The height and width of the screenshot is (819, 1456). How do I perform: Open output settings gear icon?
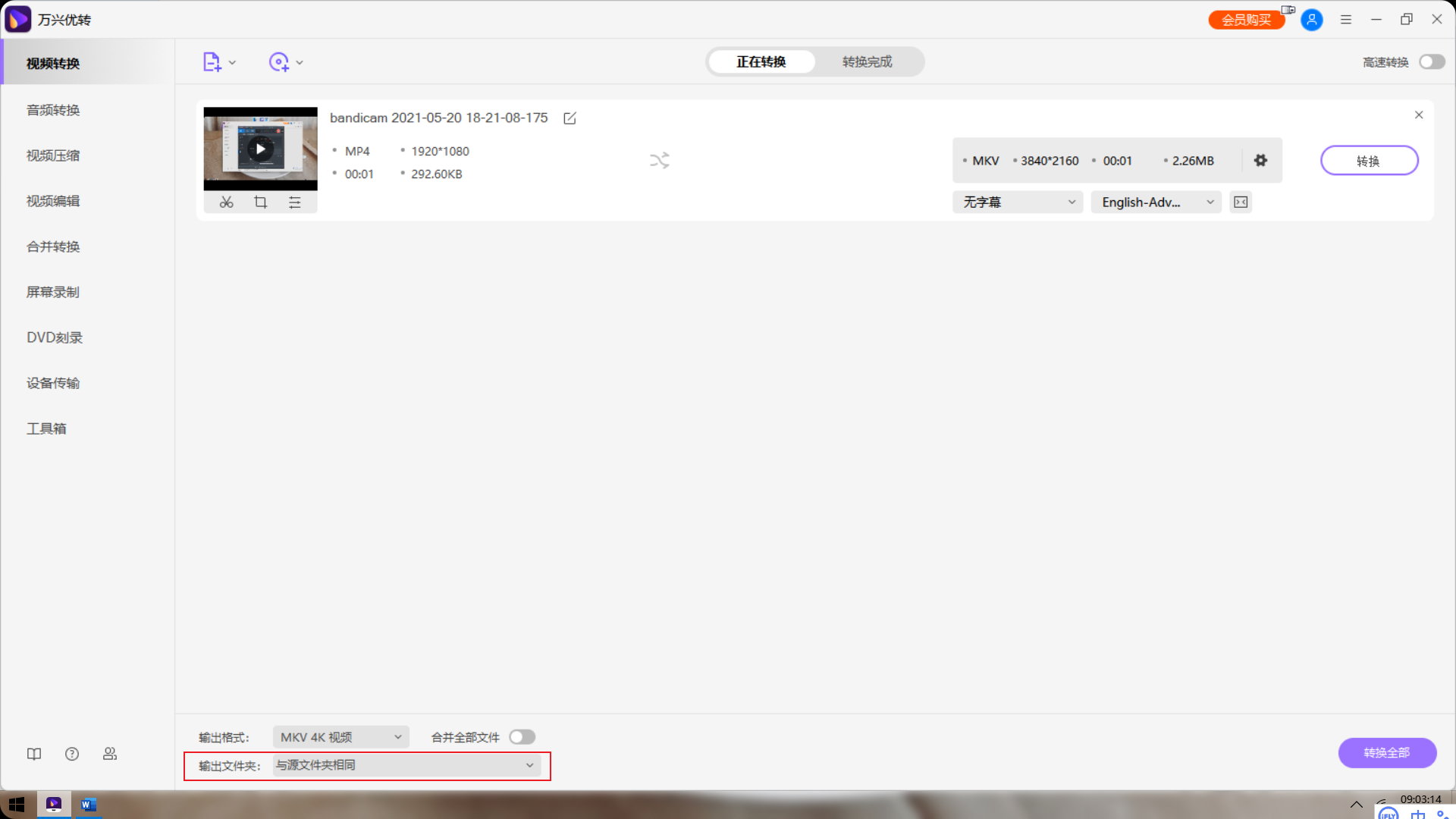coord(1260,161)
